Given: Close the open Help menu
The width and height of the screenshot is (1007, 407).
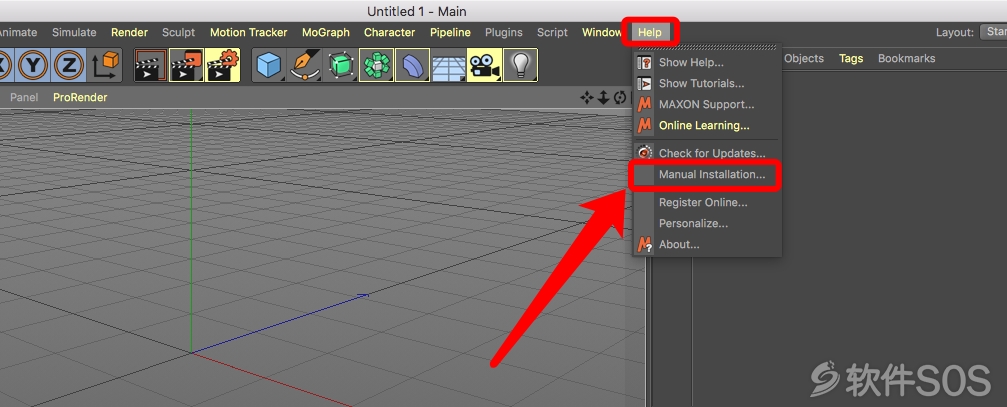Looking at the screenshot, I should [x=650, y=32].
